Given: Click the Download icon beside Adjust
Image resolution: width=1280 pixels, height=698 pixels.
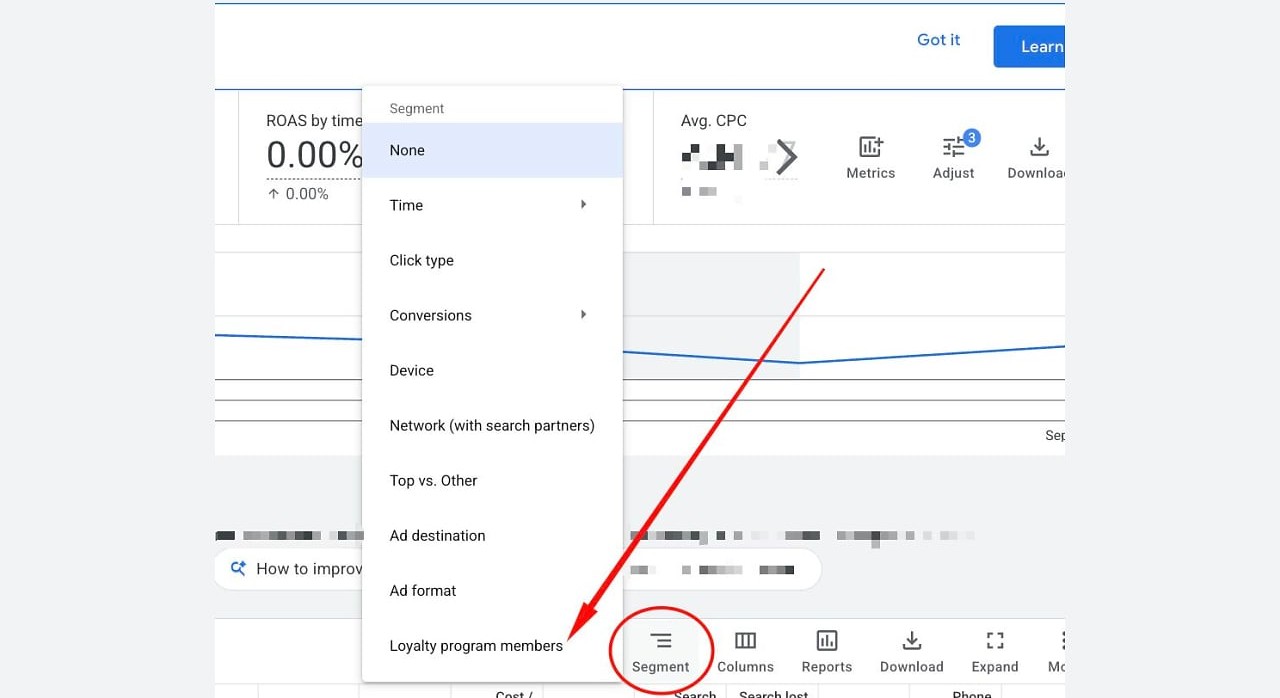Looking at the screenshot, I should click(x=1040, y=147).
